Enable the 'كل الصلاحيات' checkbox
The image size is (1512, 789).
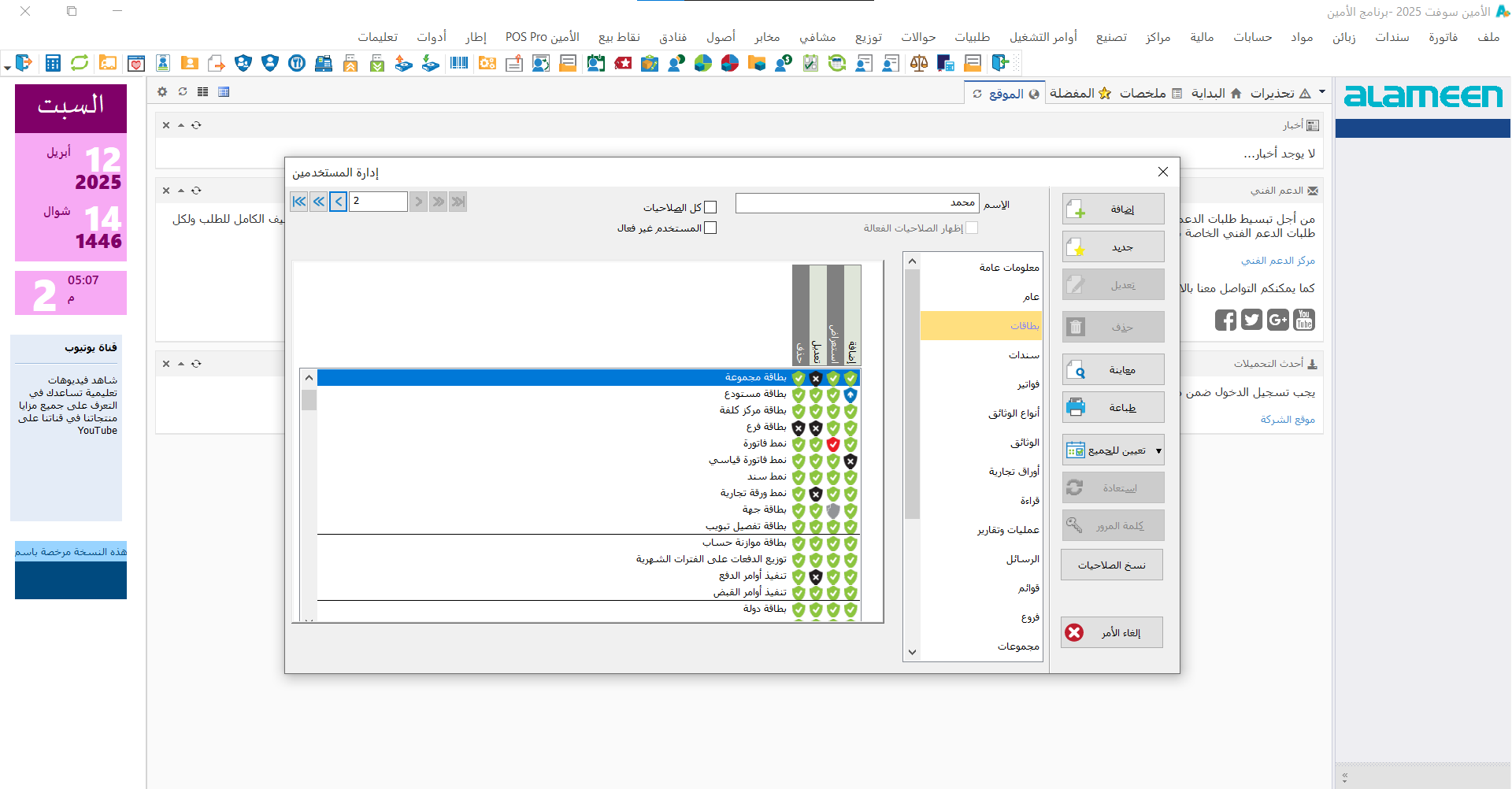(x=710, y=208)
